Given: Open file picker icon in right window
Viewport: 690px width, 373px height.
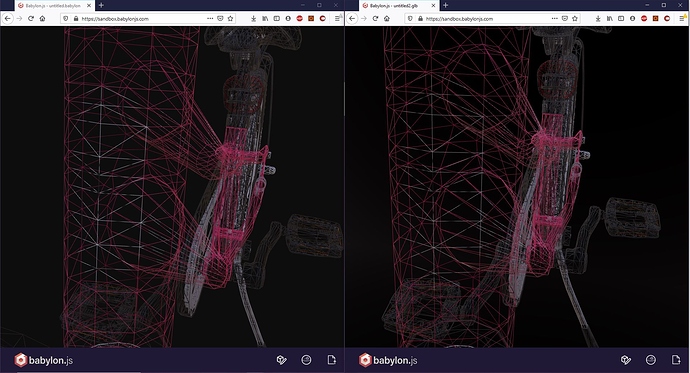Looking at the screenshot, I should click(676, 360).
